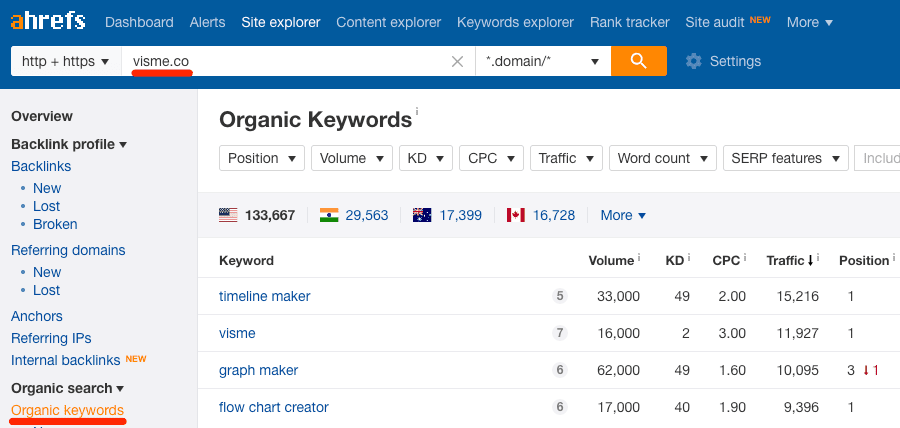Open the http + https protocol dropdown
The width and height of the screenshot is (900, 428).
65,62
